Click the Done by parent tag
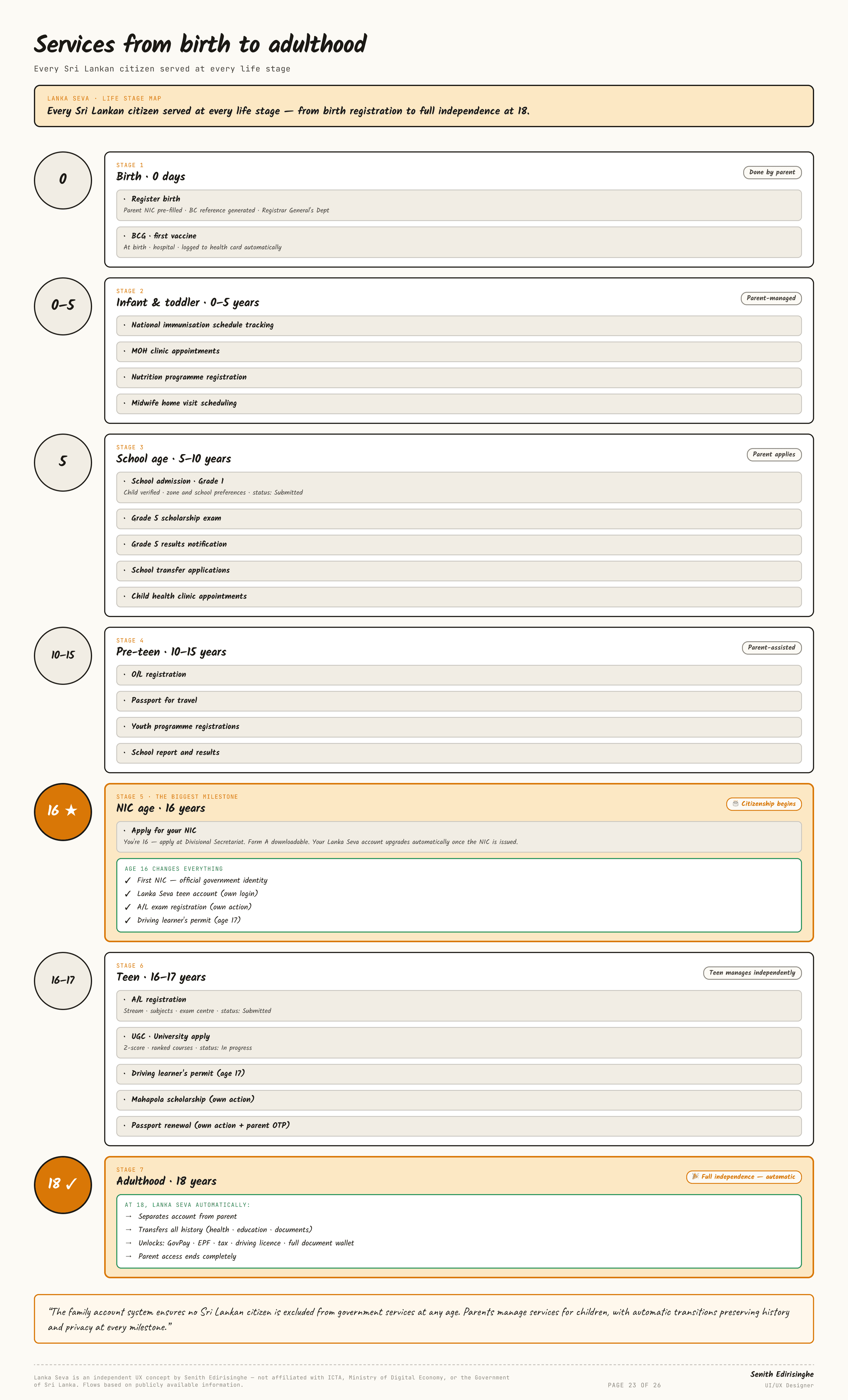This screenshot has height=1400, width=848. pos(772,172)
